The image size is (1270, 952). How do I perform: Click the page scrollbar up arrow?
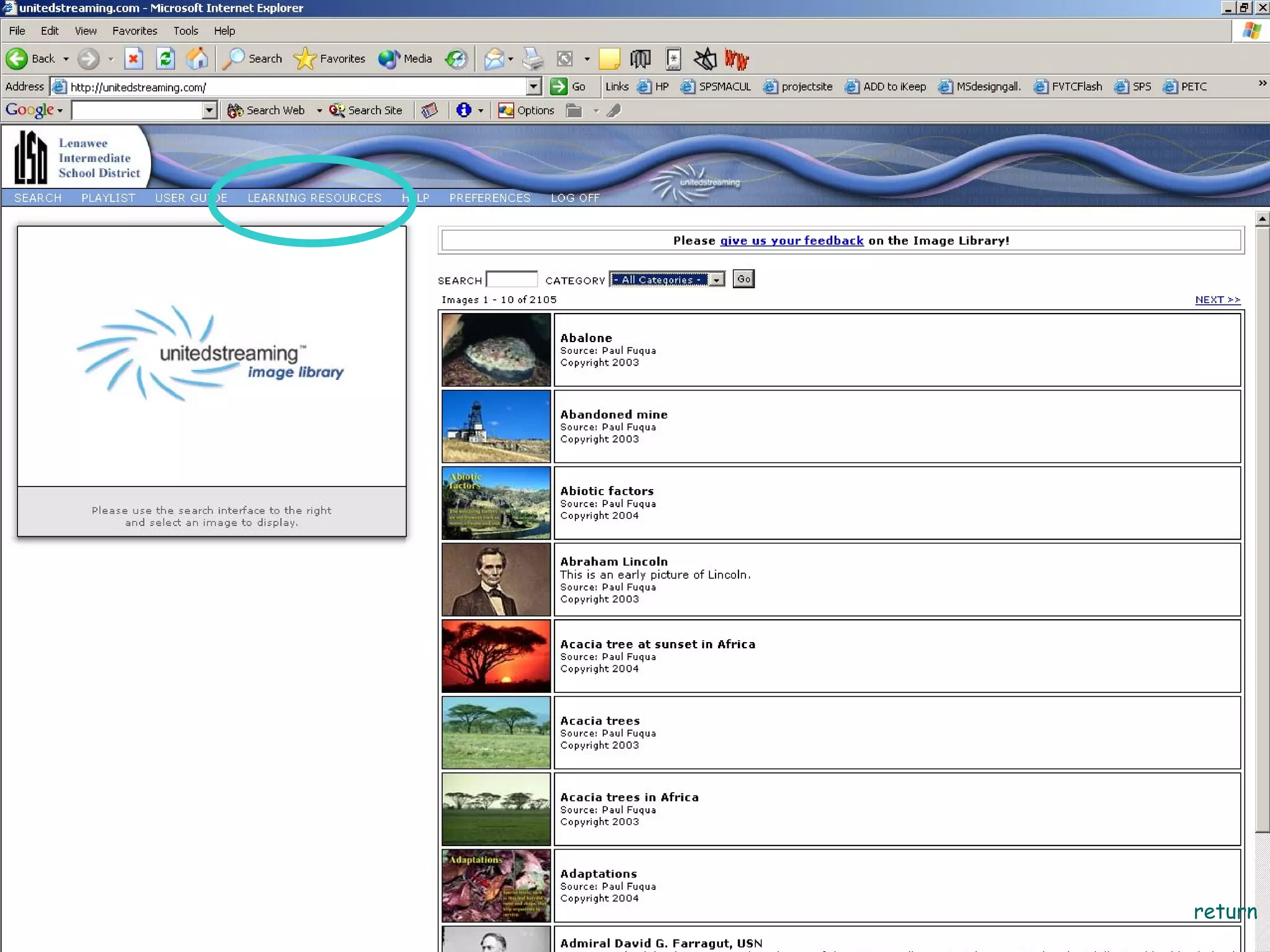click(1262, 219)
